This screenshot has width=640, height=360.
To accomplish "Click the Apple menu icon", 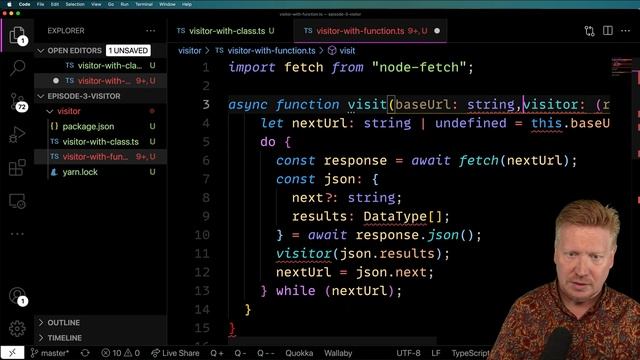I will pyautogui.click(x=9, y=4).
